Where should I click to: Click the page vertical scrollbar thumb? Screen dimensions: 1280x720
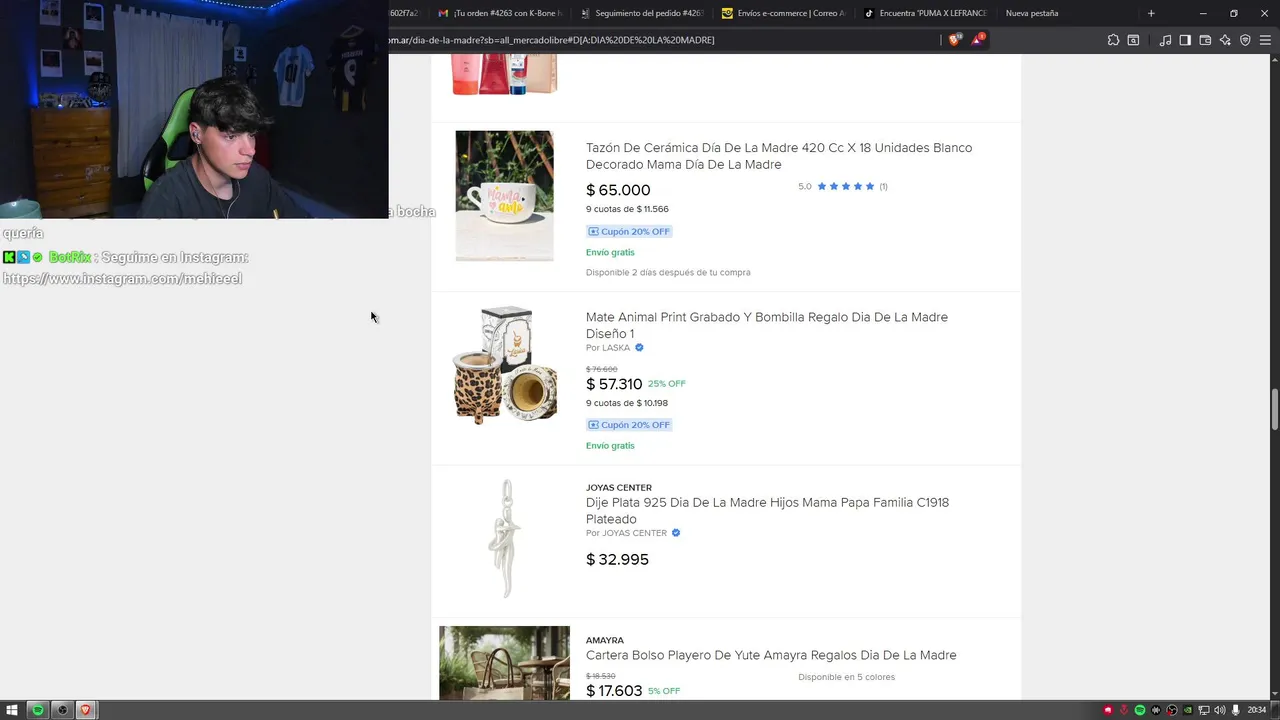click(x=1274, y=409)
